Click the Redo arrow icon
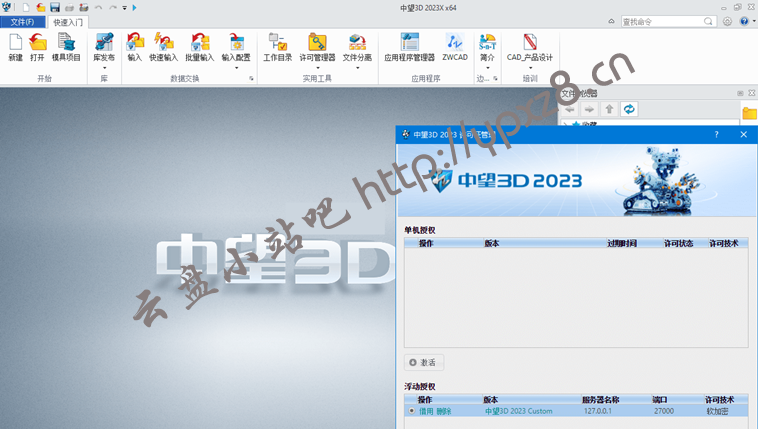Screen dimensions: 758x429 113,7
